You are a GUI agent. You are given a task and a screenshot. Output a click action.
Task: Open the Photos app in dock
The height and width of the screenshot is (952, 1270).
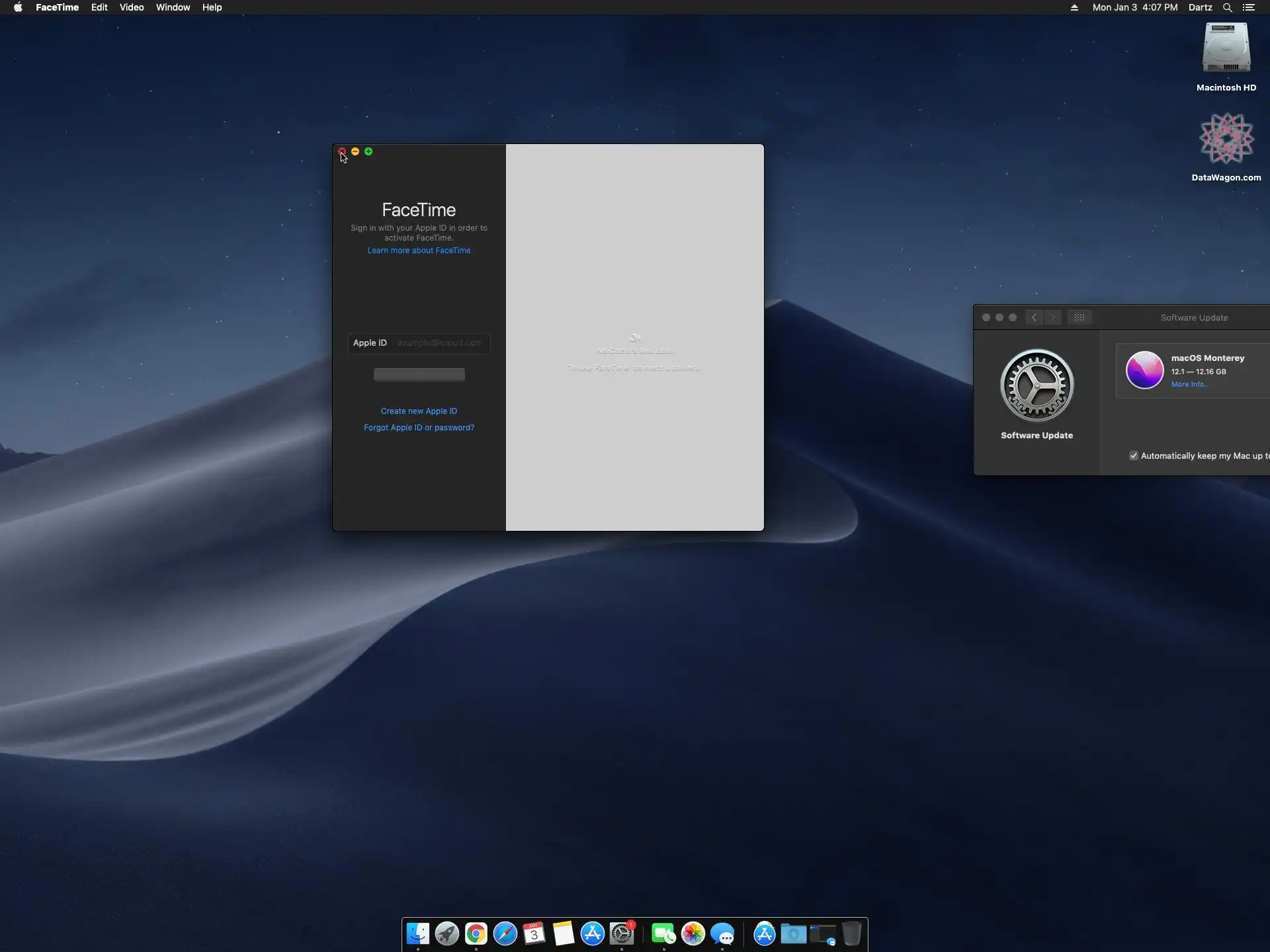click(693, 933)
